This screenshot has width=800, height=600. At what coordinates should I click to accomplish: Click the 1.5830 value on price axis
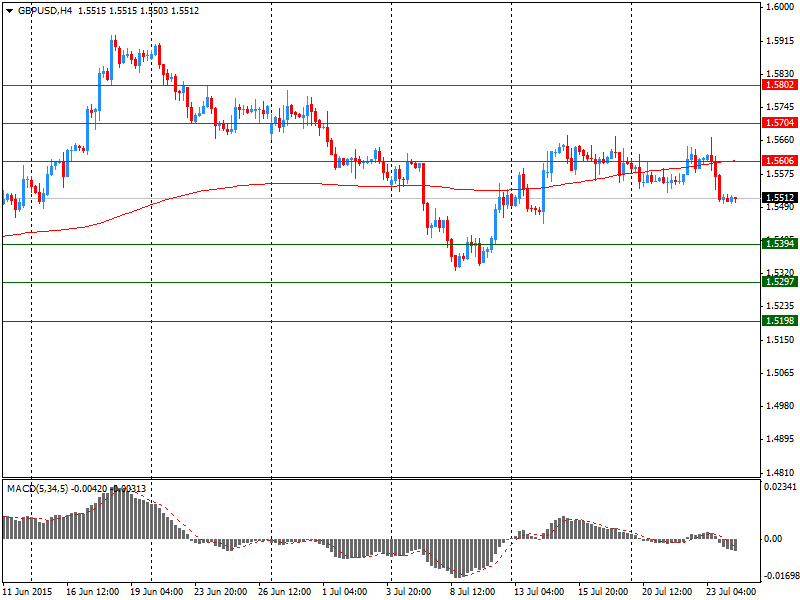(780, 74)
